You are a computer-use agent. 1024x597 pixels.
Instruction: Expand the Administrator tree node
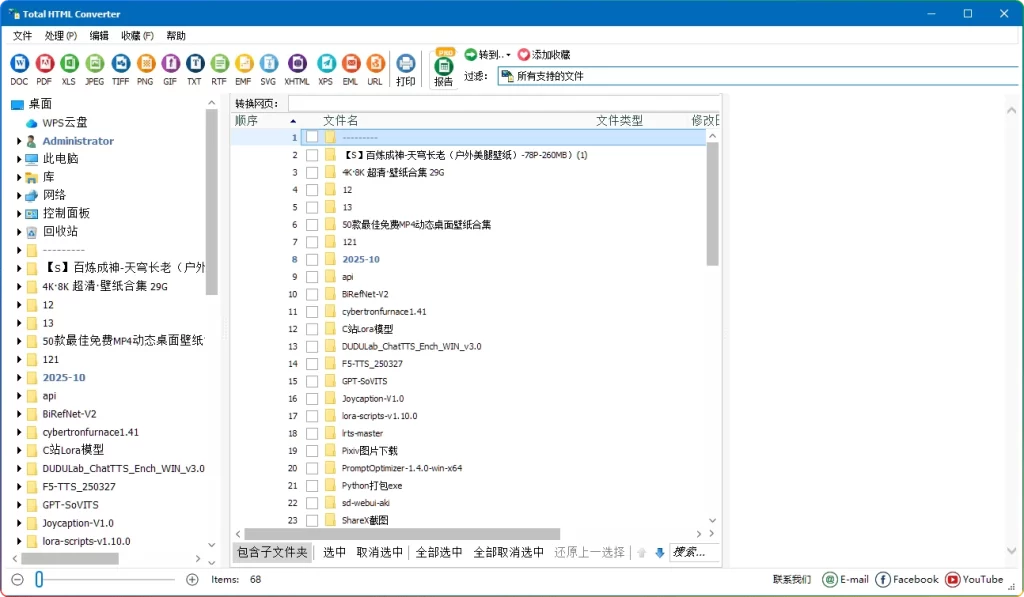(19, 141)
